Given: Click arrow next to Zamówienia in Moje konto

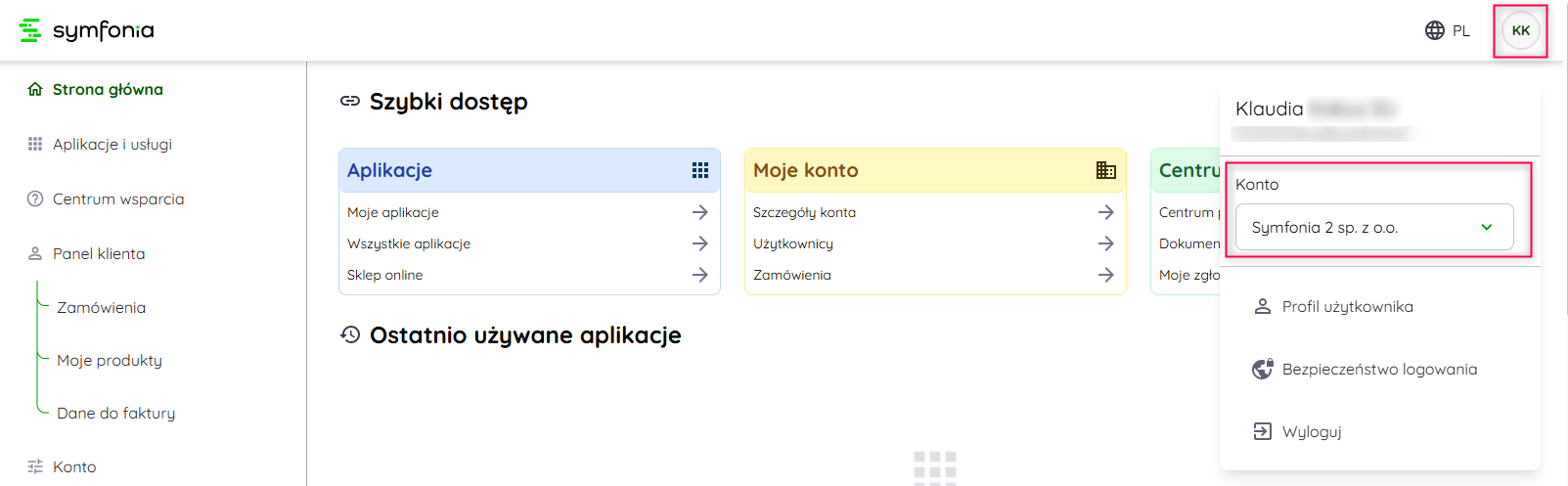Looking at the screenshot, I should pos(1105,275).
